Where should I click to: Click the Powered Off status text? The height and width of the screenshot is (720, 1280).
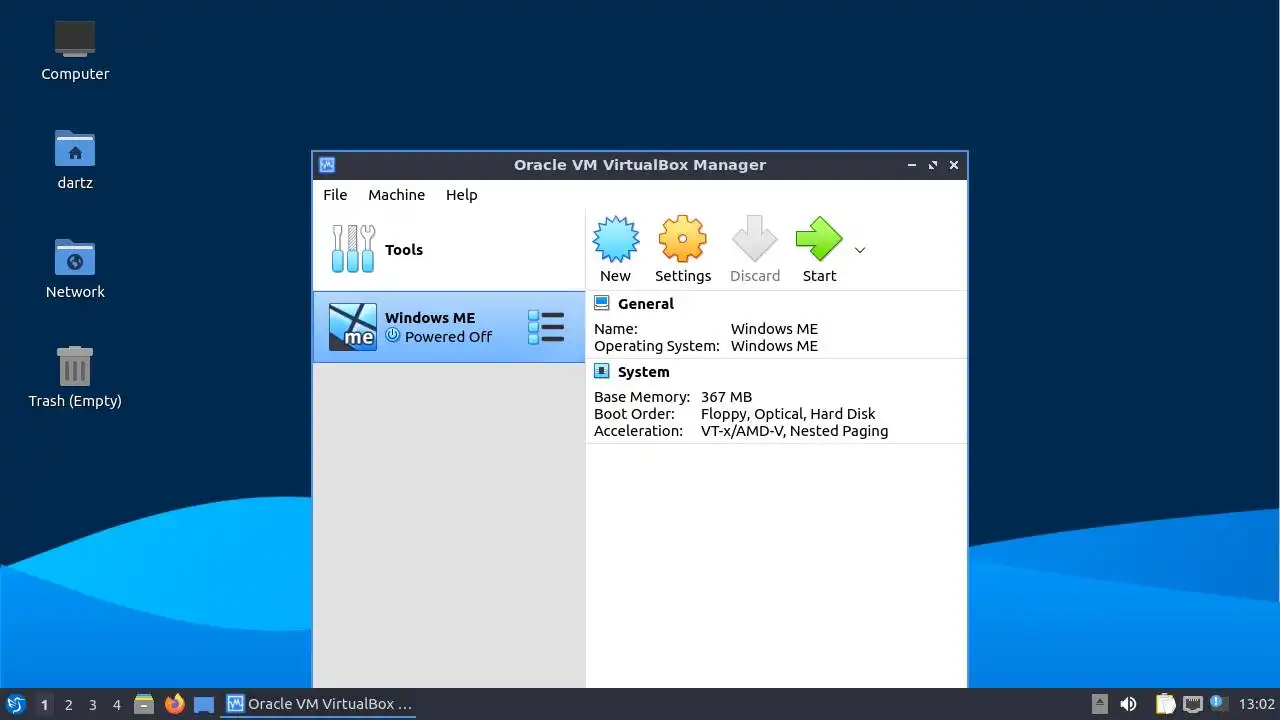tap(448, 337)
